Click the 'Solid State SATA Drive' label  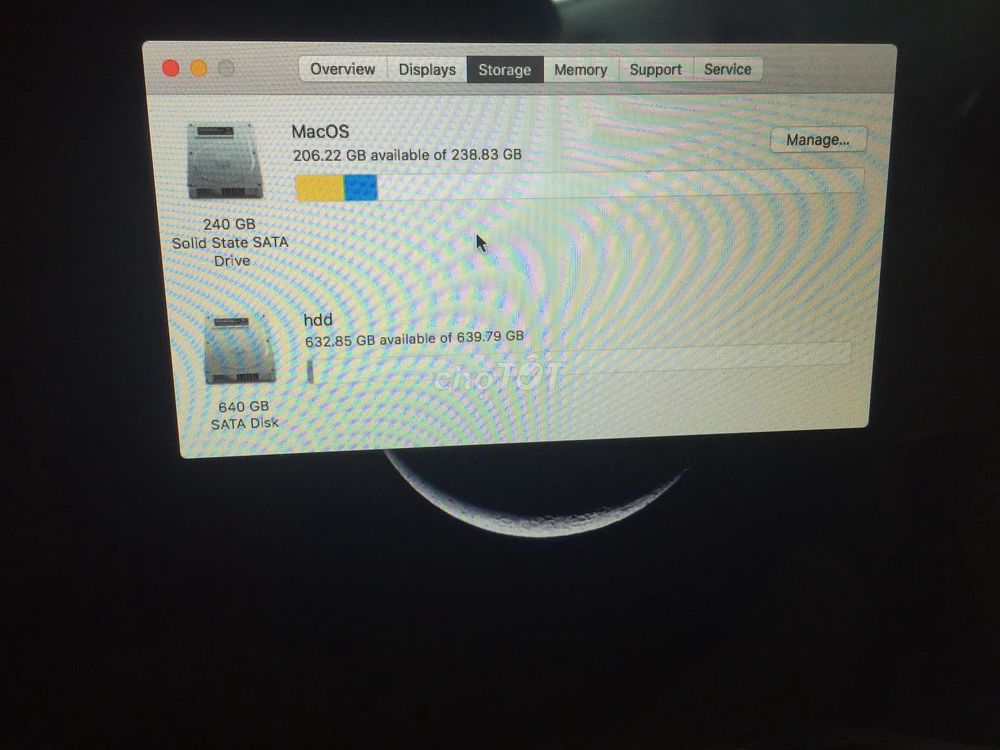(x=230, y=251)
